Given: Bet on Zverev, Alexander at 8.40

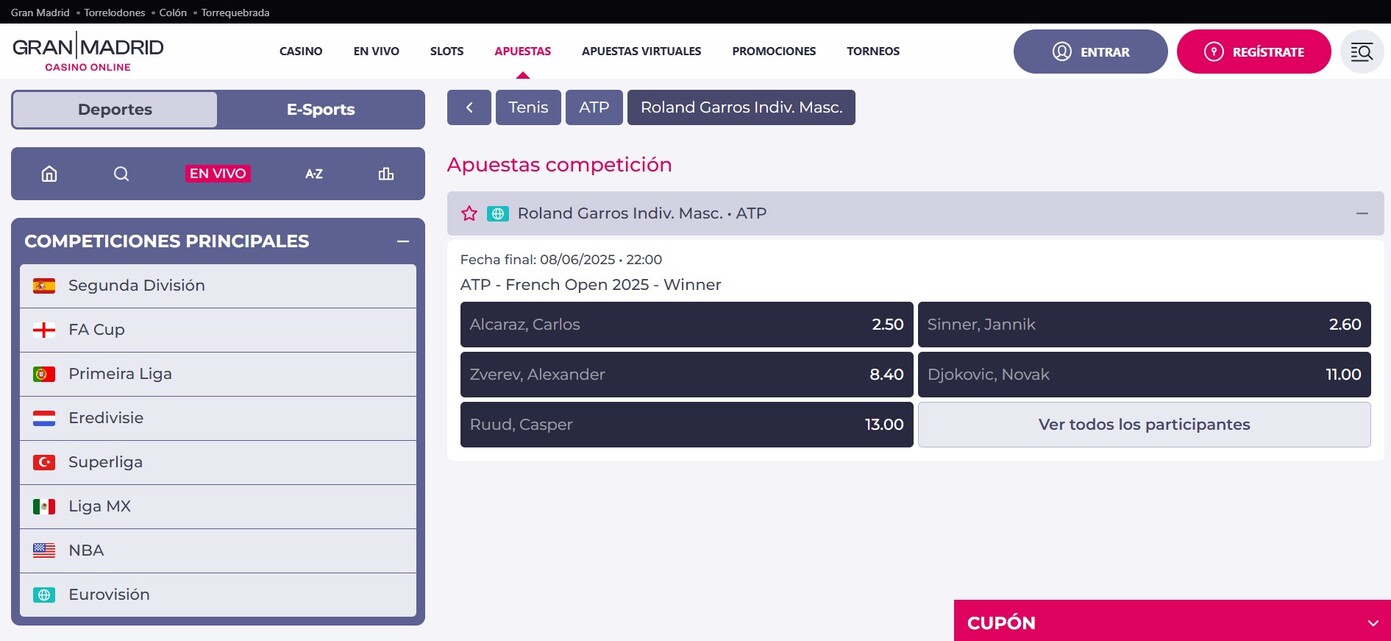Looking at the screenshot, I should click(x=687, y=375).
